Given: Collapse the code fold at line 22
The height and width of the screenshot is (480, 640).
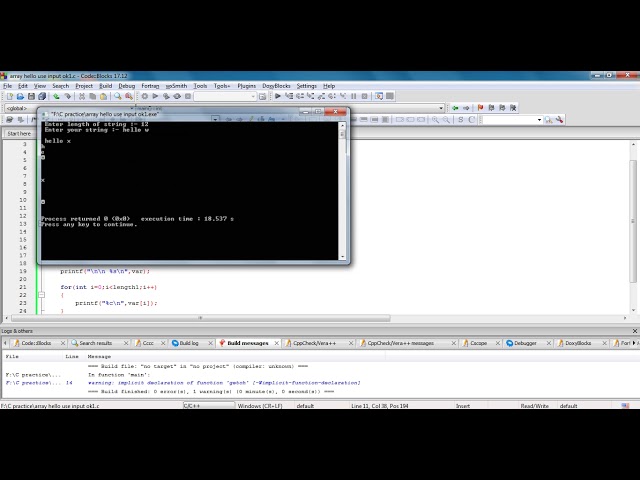Looking at the screenshot, I should tap(42, 295).
